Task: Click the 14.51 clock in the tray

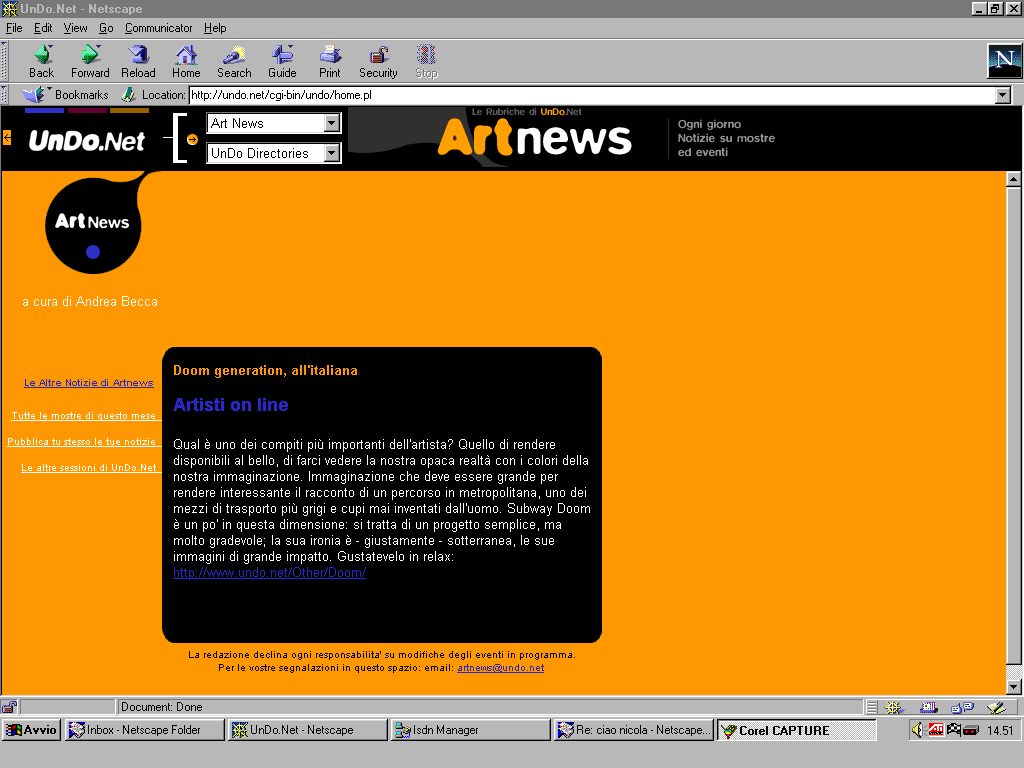Action: click(1000, 730)
